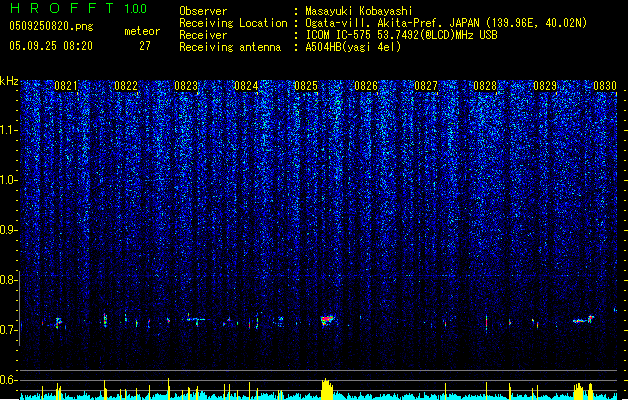Click the 'meteor' label
629x400 pixels.
click(142, 31)
